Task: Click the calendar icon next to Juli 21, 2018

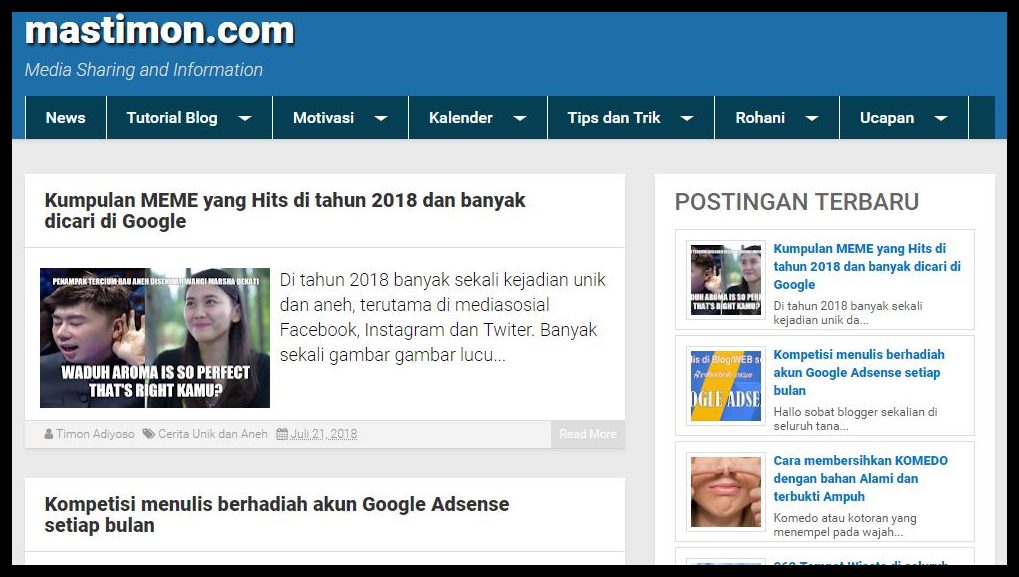Action: click(x=285, y=434)
